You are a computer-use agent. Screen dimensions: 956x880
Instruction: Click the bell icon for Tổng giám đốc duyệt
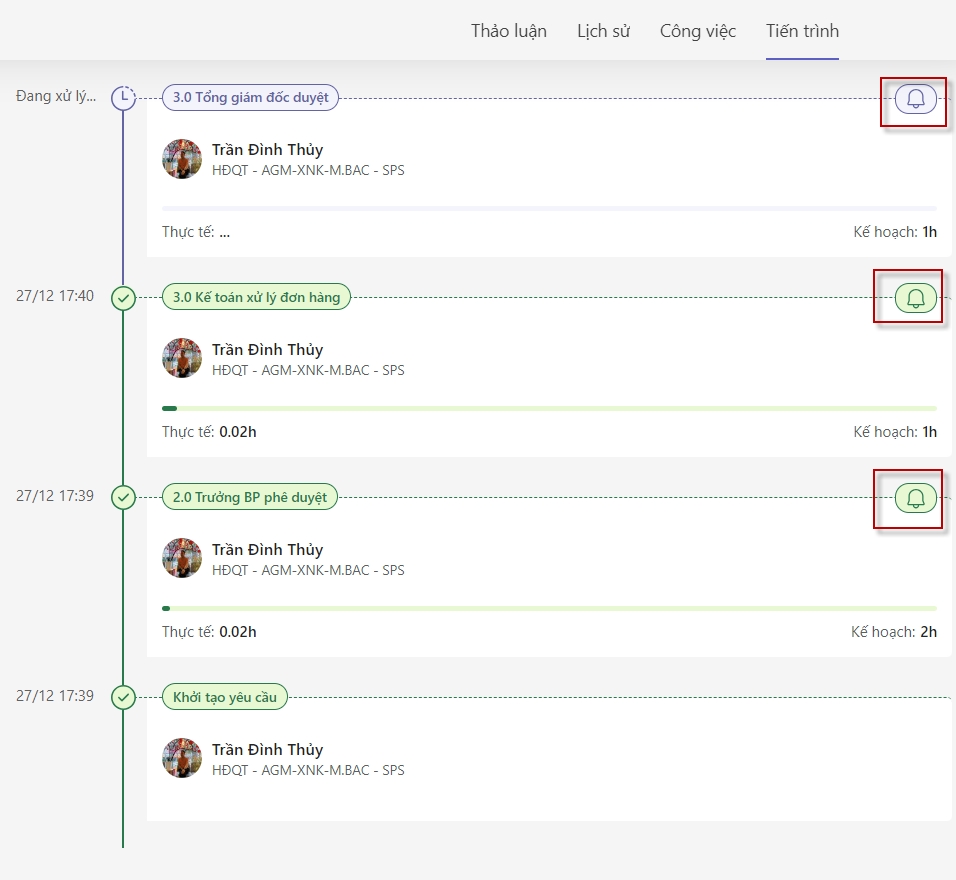pyautogui.click(x=915, y=99)
